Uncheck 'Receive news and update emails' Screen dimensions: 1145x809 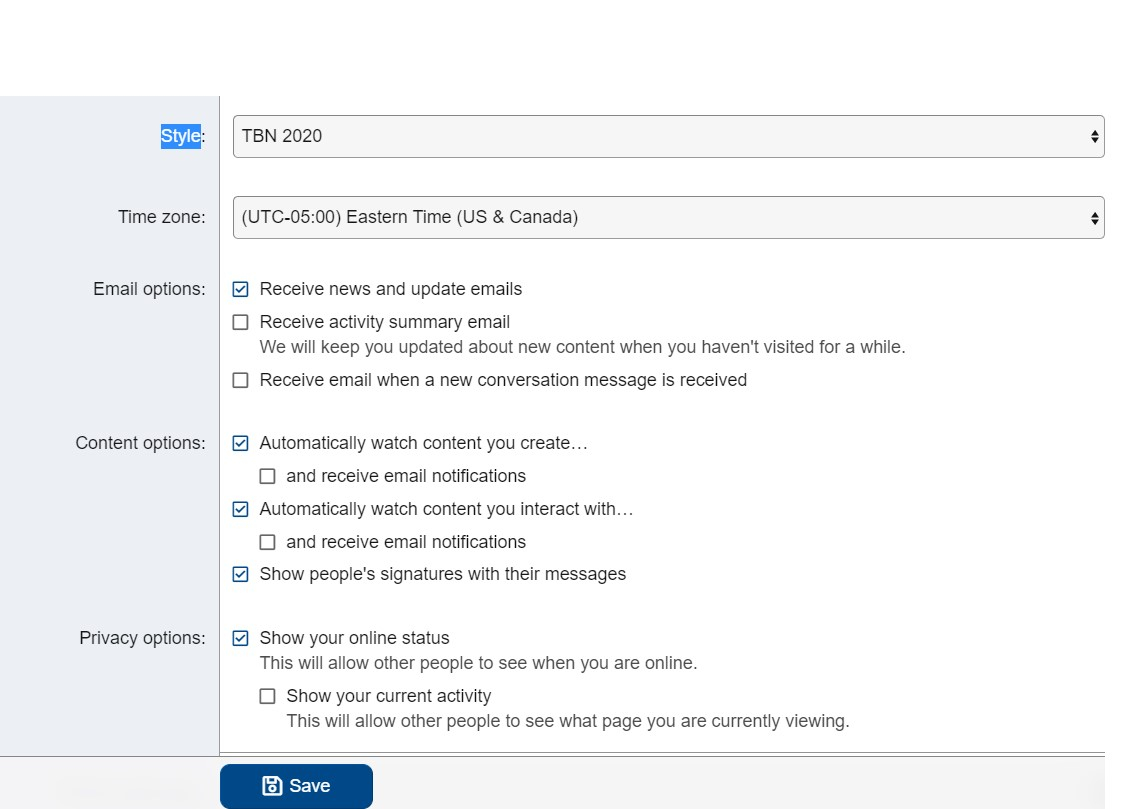[x=240, y=289]
